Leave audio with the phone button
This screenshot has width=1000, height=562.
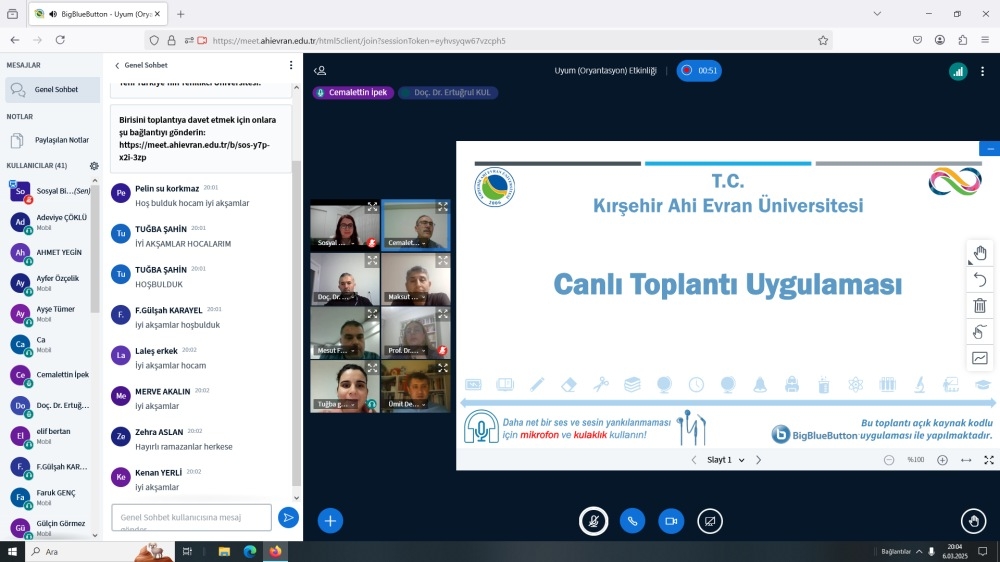632,521
